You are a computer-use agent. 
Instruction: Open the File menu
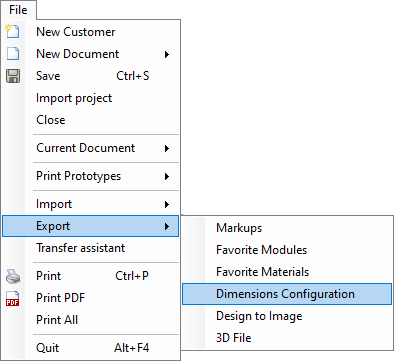[18, 10]
